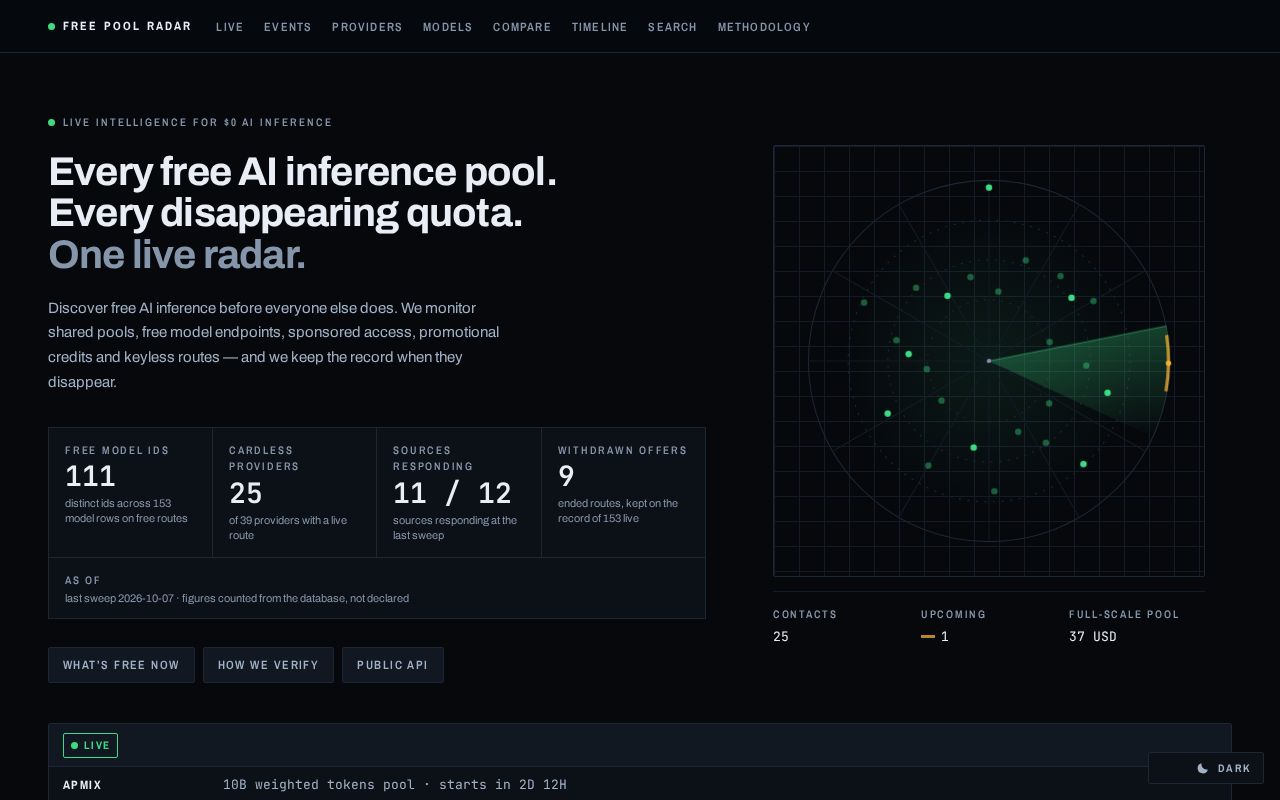Go to the Events page

point(288,27)
